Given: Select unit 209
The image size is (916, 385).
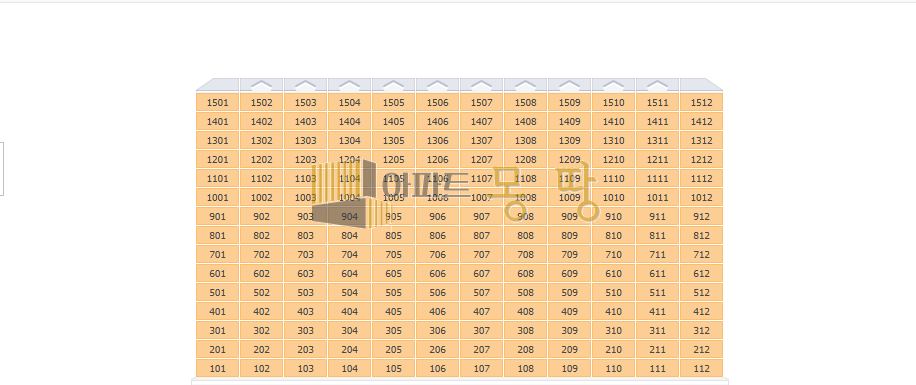Looking at the screenshot, I should tap(570, 349).
